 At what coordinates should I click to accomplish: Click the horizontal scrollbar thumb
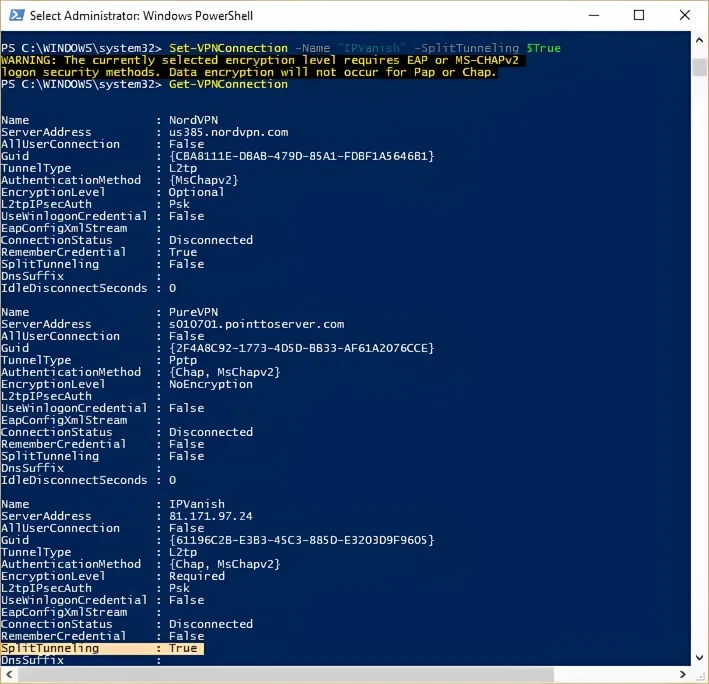pyautogui.click(x=286, y=675)
